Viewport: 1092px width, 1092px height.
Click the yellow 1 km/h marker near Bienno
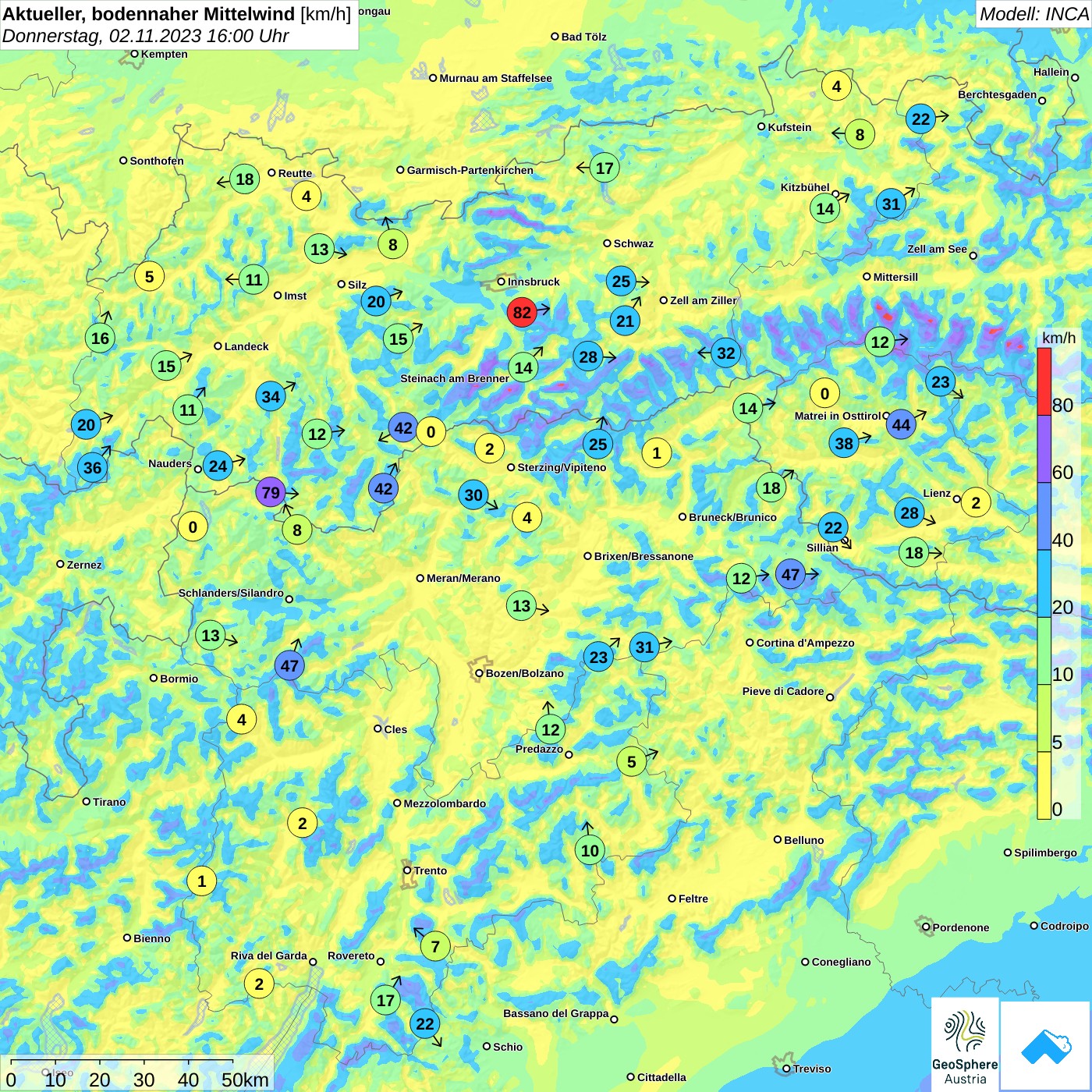click(201, 881)
